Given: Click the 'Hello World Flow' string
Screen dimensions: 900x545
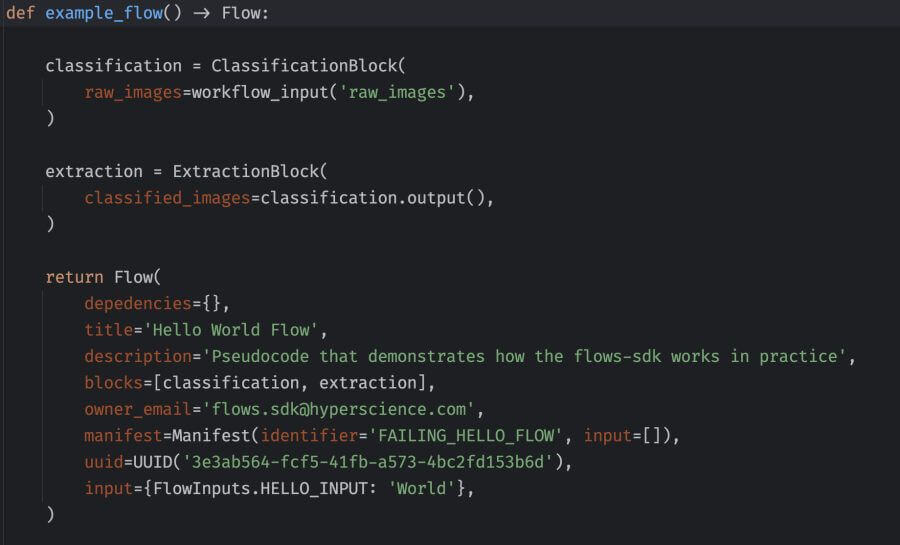Looking at the screenshot, I should point(230,330).
